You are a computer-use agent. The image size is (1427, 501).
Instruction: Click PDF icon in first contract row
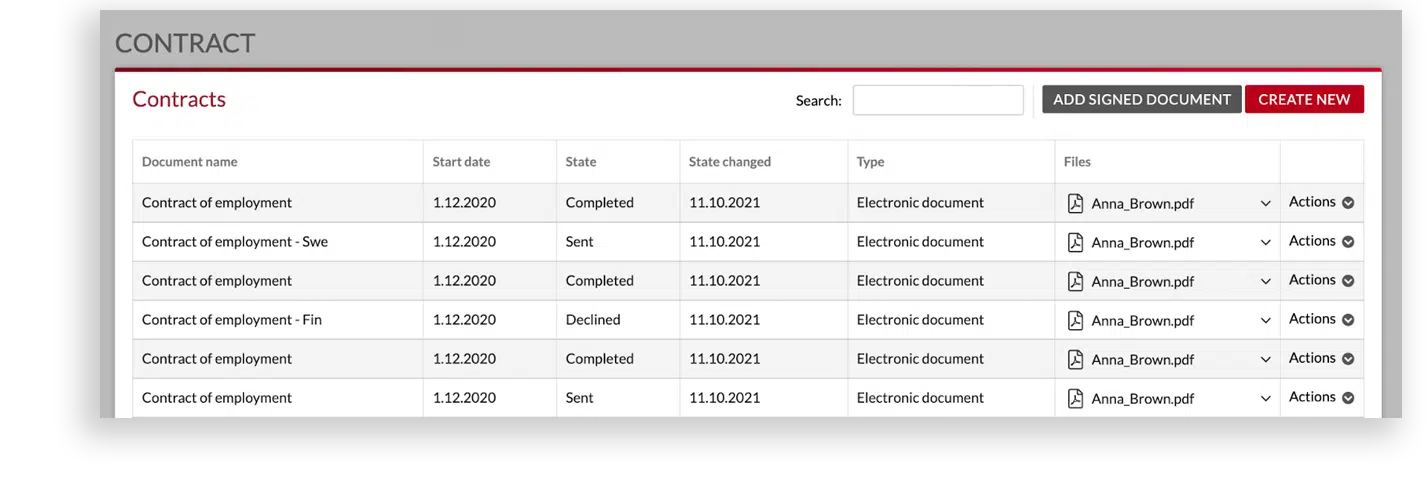pyautogui.click(x=1075, y=203)
